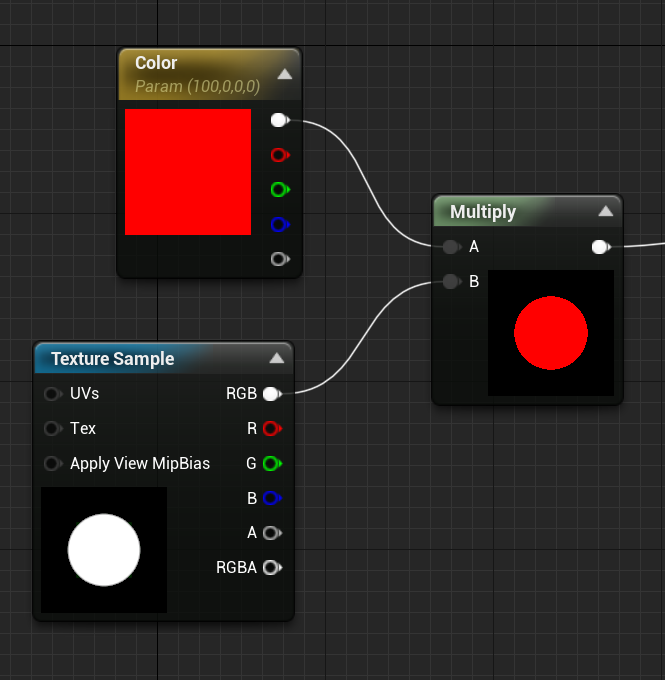Screen dimensions: 665x680
Task: Click the Color node red output pin
Action: [280, 155]
